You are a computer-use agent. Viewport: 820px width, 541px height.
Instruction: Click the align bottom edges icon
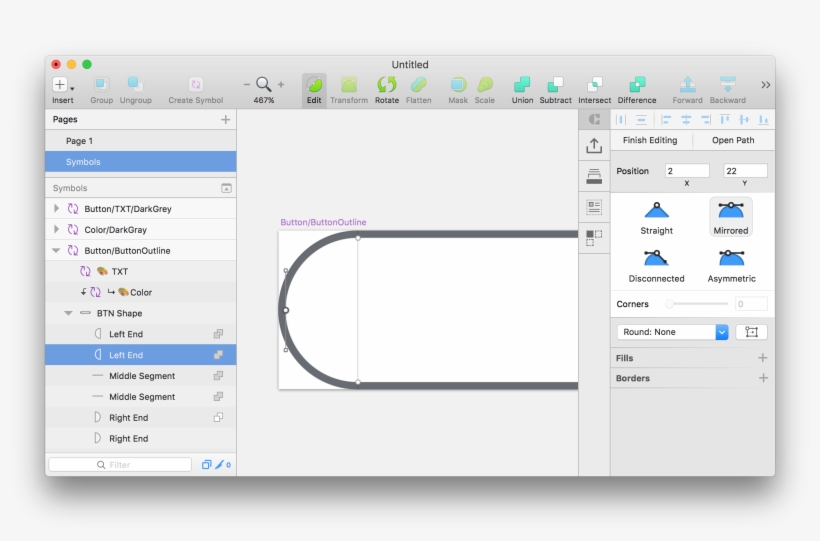click(x=764, y=120)
